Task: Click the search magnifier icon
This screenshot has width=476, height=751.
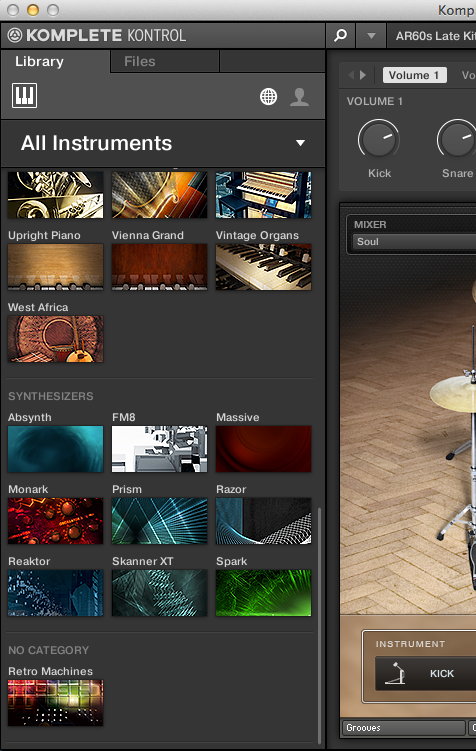Action: click(x=340, y=35)
